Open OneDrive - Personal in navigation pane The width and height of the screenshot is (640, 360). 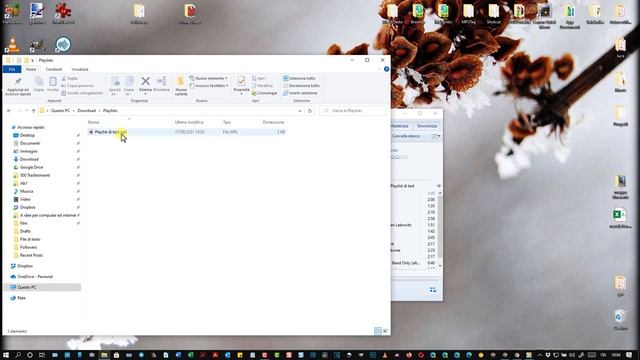pyautogui.click(x=35, y=277)
